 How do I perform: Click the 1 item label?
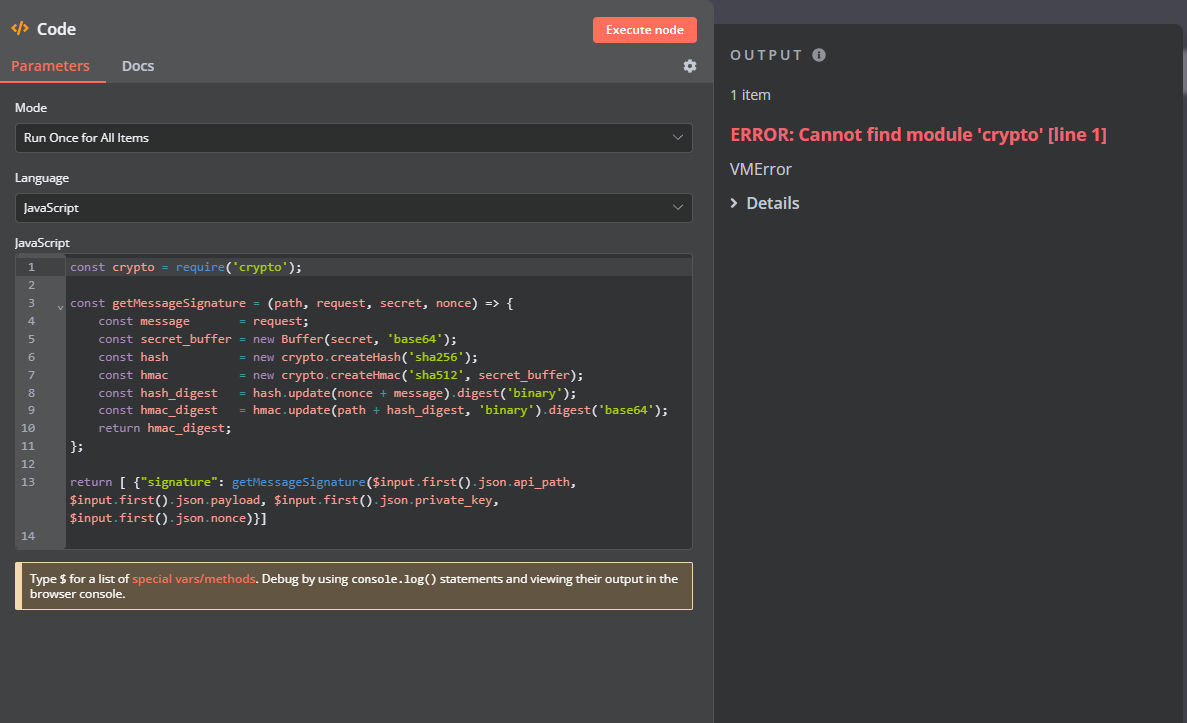pyautogui.click(x=750, y=95)
